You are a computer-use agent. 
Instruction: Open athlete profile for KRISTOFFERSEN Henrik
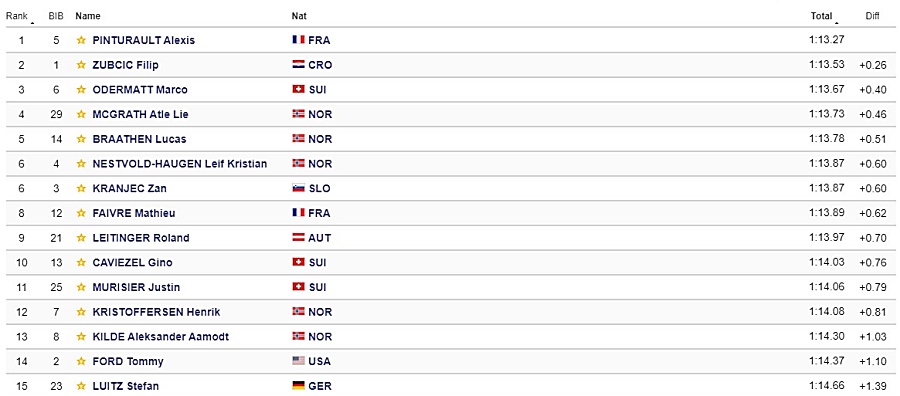(156, 312)
